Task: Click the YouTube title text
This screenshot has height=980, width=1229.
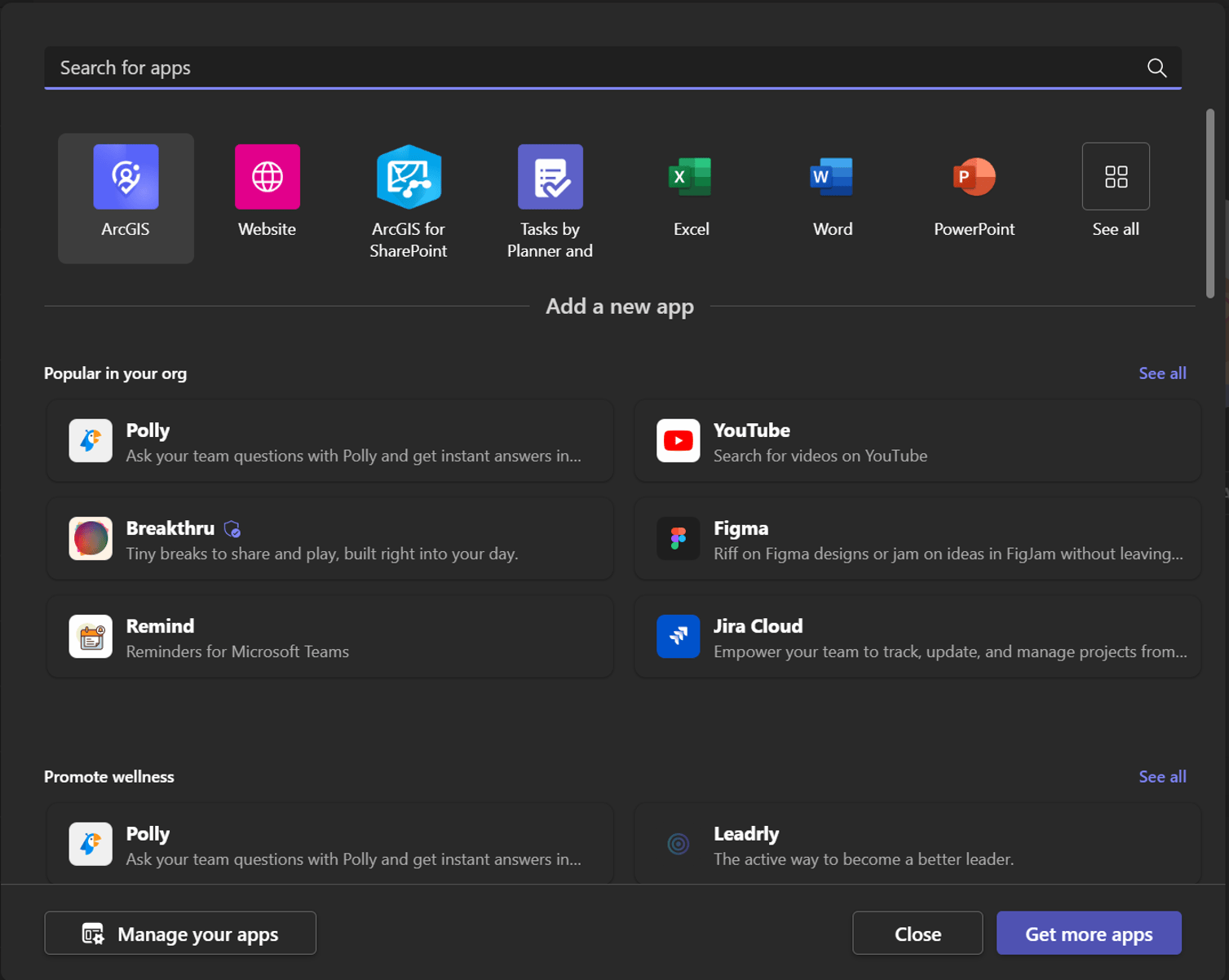Action: click(752, 430)
